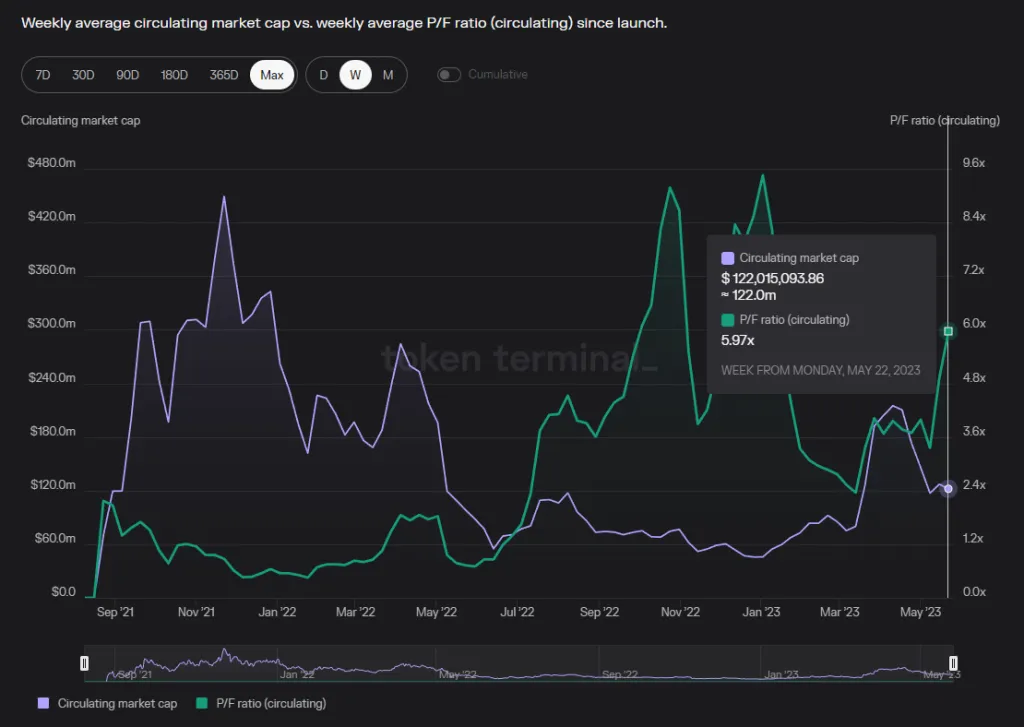Image resolution: width=1024 pixels, height=727 pixels.
Task: Click the right handle of the range brush
Action: click(x=953, y=662)
